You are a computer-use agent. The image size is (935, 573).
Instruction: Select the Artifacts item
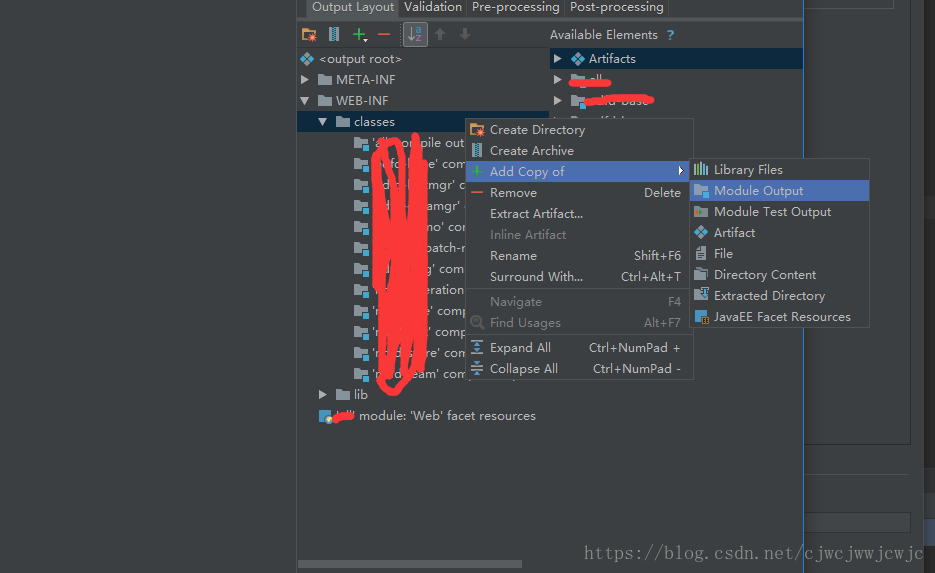pyautogui.click(x=676, y=58)
